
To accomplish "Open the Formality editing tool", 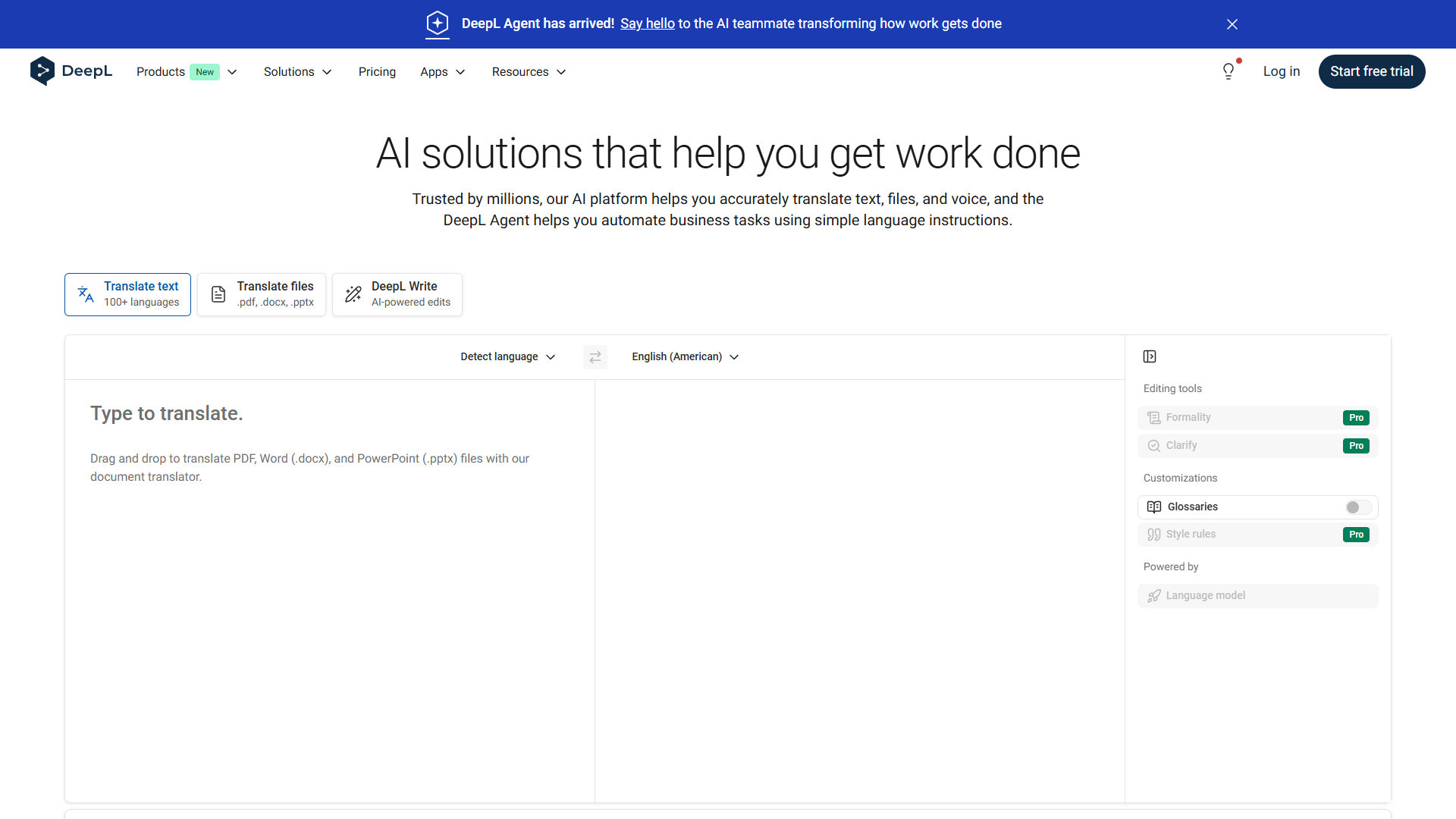I will (x=1257, y=417).
